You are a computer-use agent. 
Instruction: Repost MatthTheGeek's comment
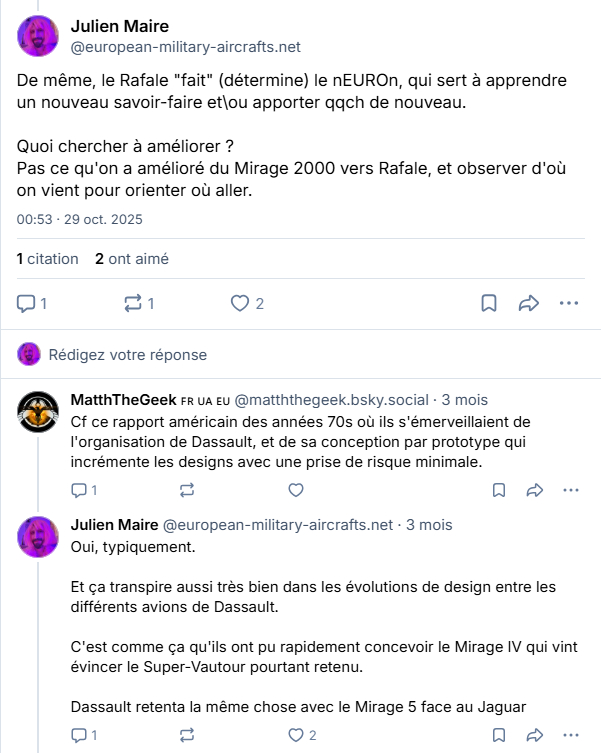click(186, 490)
